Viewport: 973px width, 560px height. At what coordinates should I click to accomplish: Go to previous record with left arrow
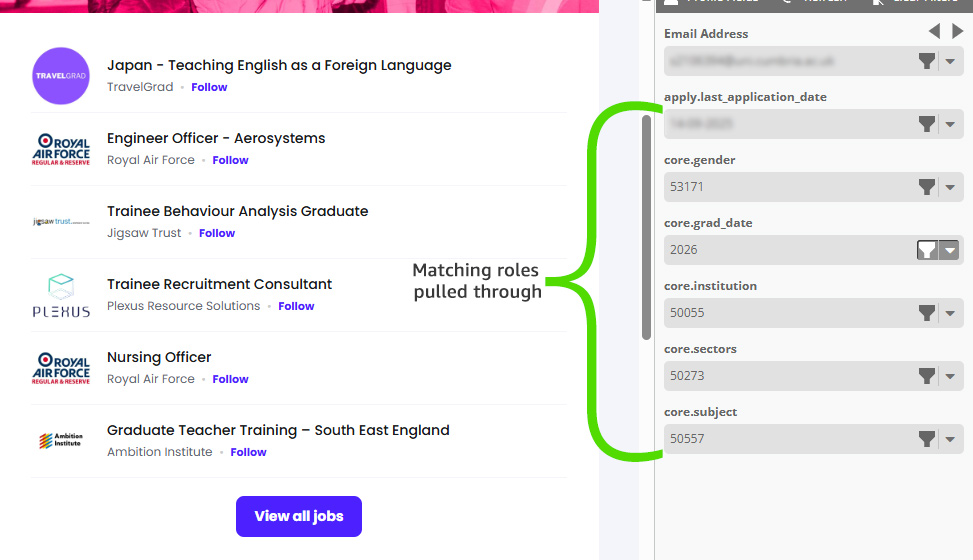(x=934, y=32)
